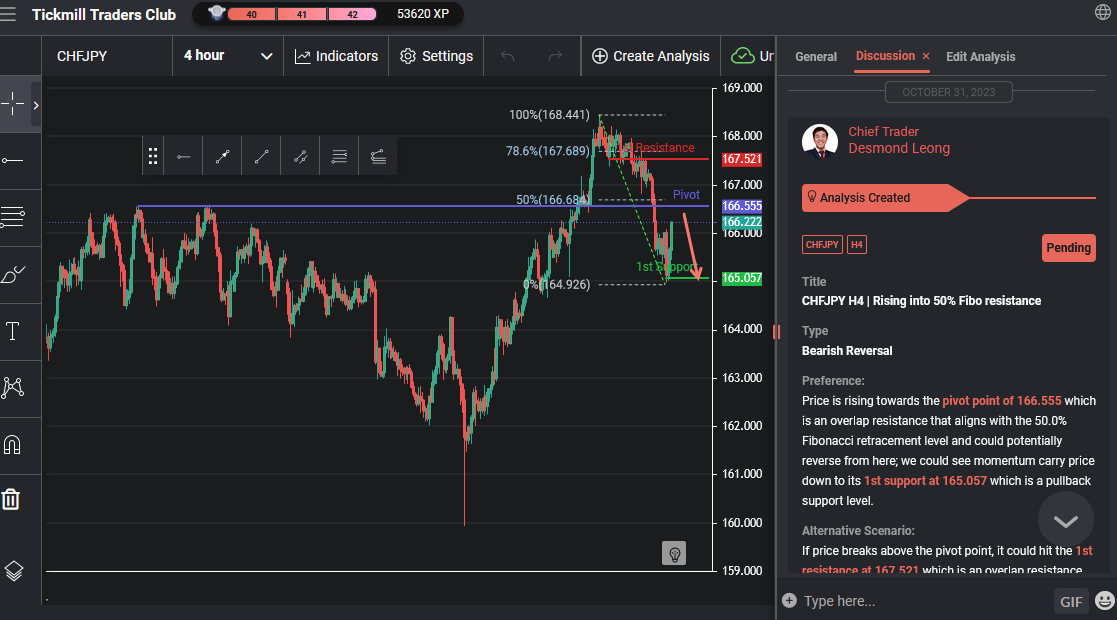Click the OCTOBER 31, 2023 date badge
Image resolution: width=1117 pixels, height=620 pixels.
tap(948, 92)
